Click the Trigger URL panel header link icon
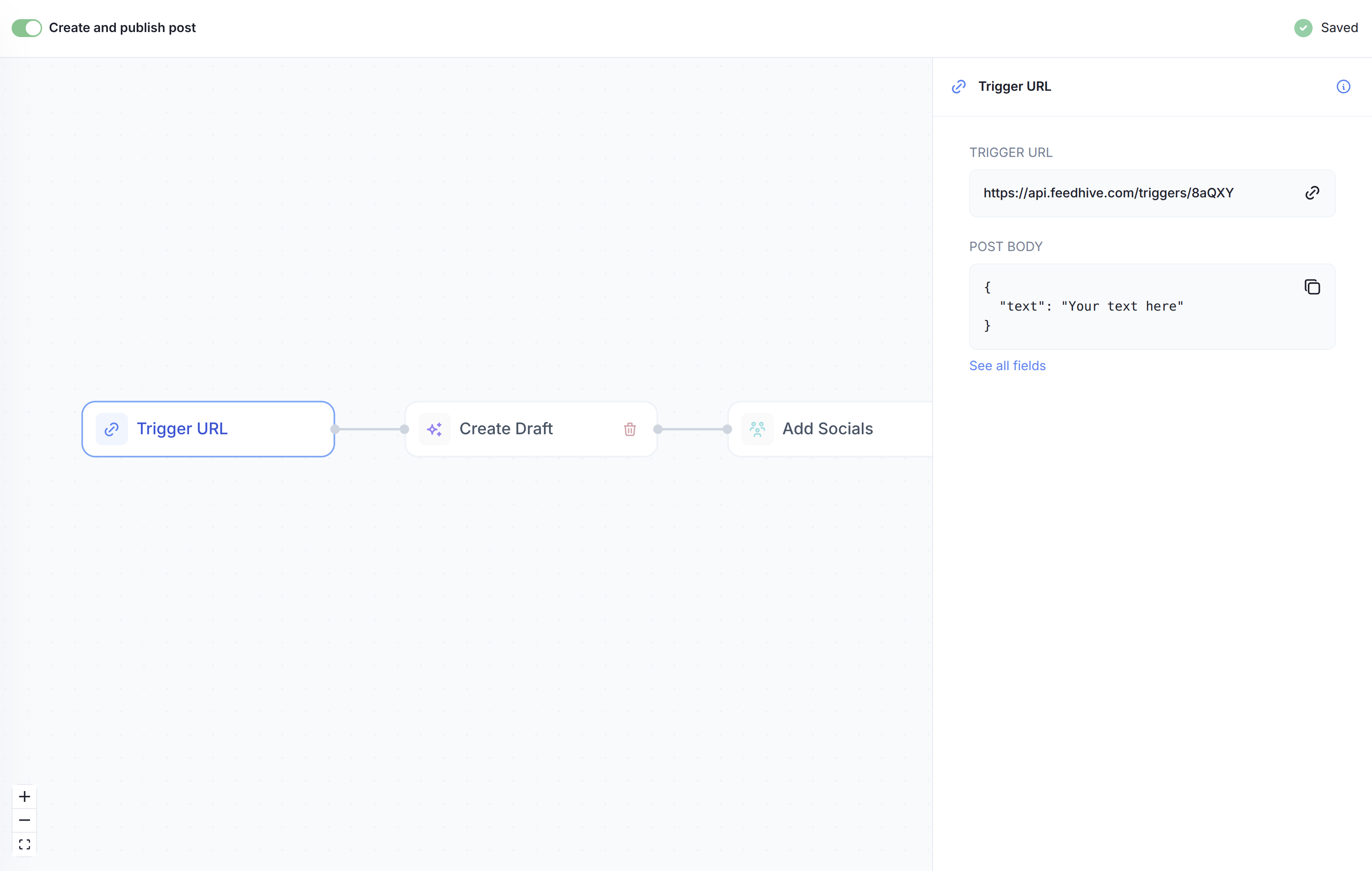This screenshot has height=871, width=1372. 958,87
